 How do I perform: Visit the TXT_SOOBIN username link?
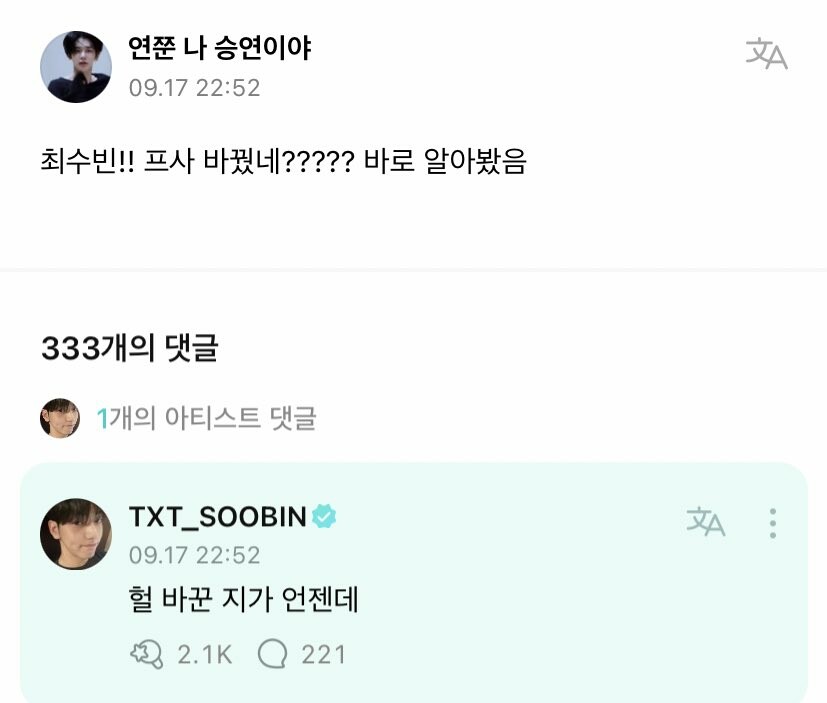(217, 516)
